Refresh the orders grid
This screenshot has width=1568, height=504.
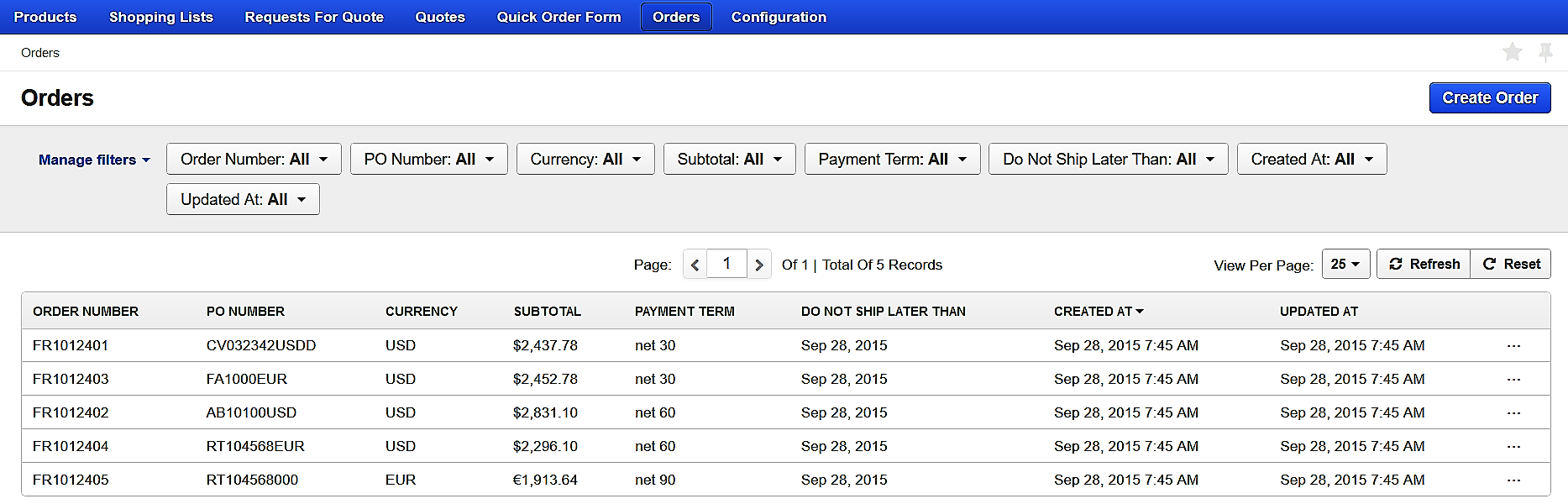(1424, 264)
